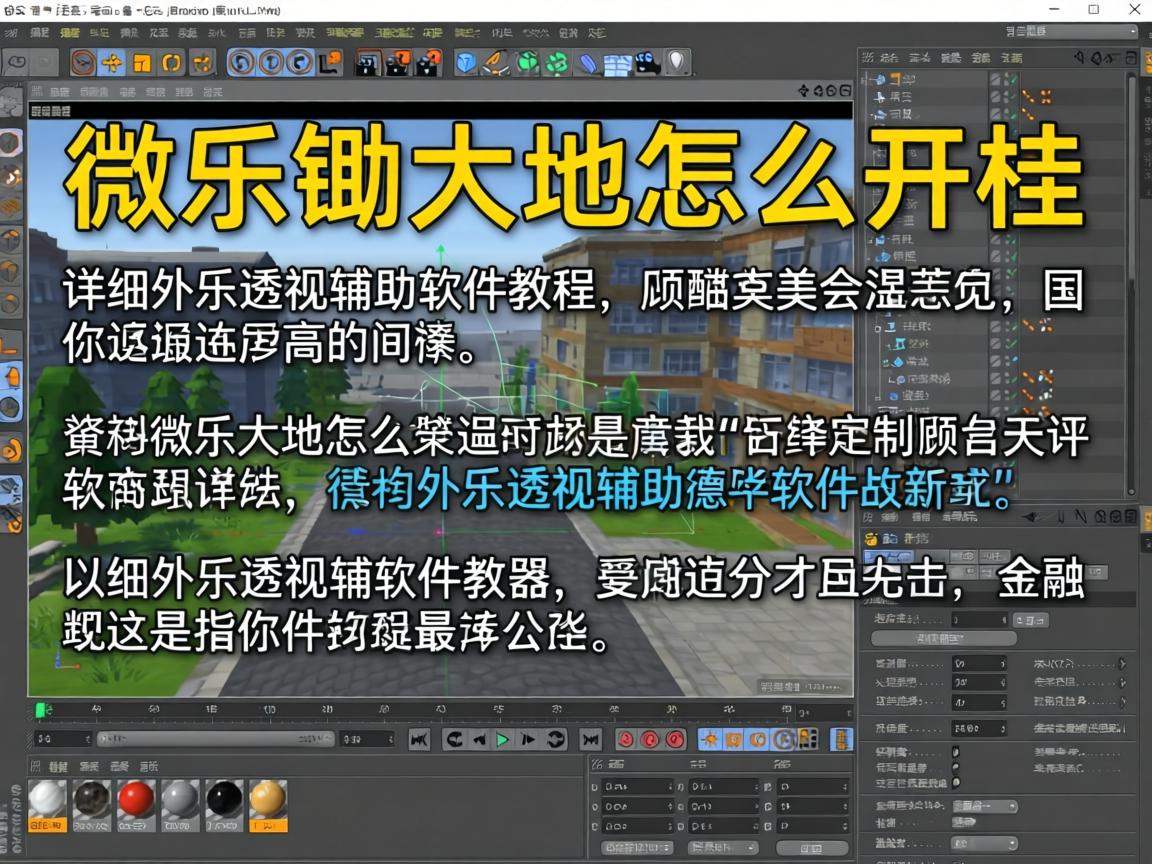Click the Go to End playback button
The image size is (1152, 864).
coord(590,739)
